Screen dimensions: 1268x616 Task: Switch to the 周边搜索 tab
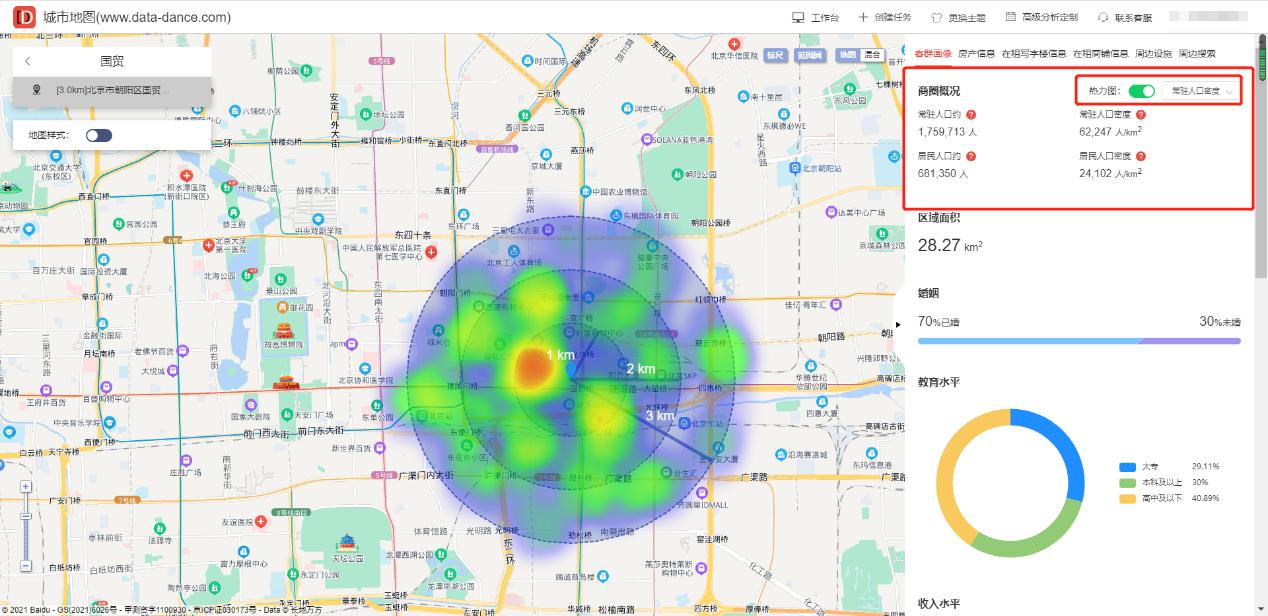click(x=1197, y=53)
